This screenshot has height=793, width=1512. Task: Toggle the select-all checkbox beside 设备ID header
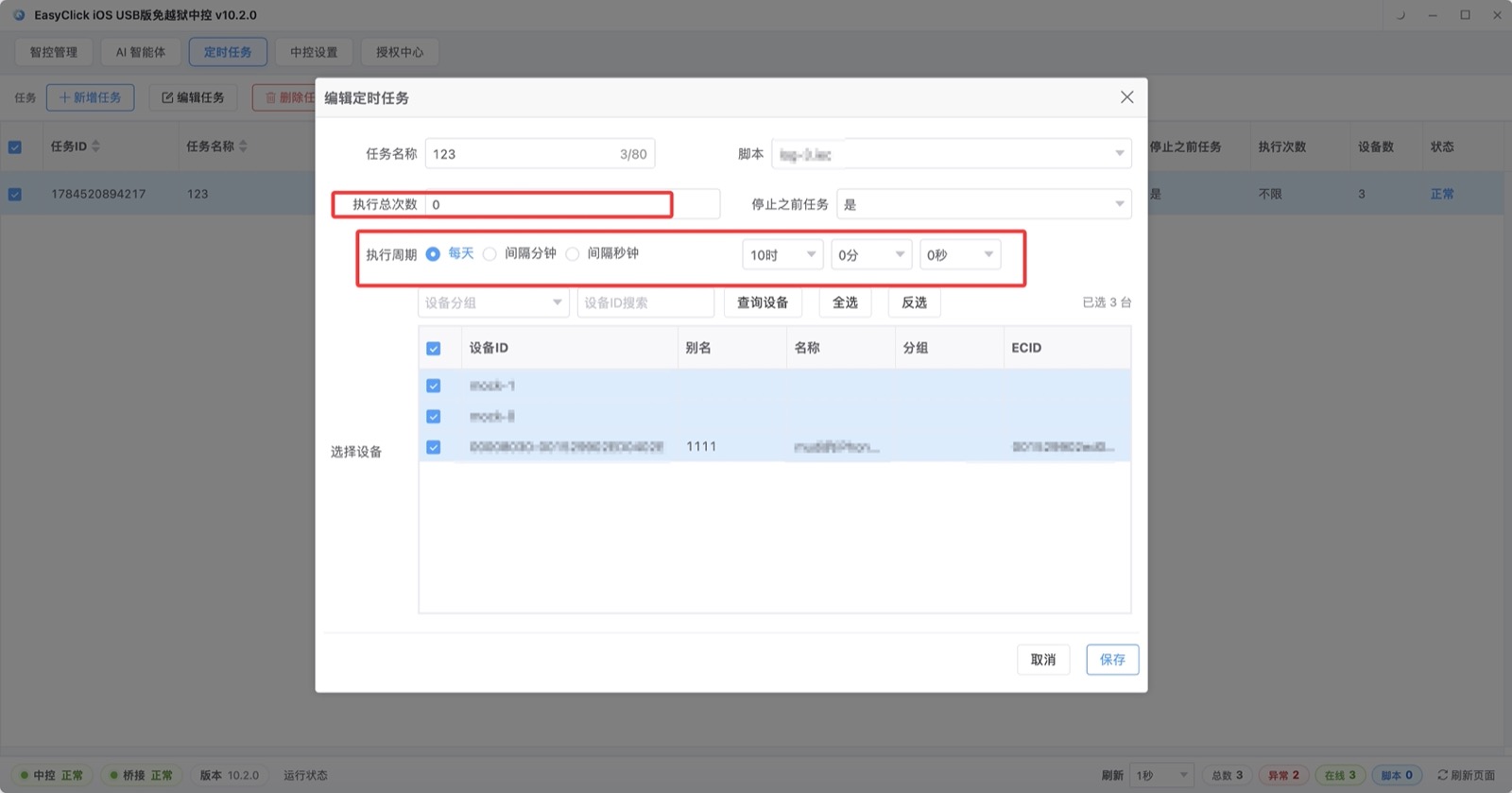[434, 349]
